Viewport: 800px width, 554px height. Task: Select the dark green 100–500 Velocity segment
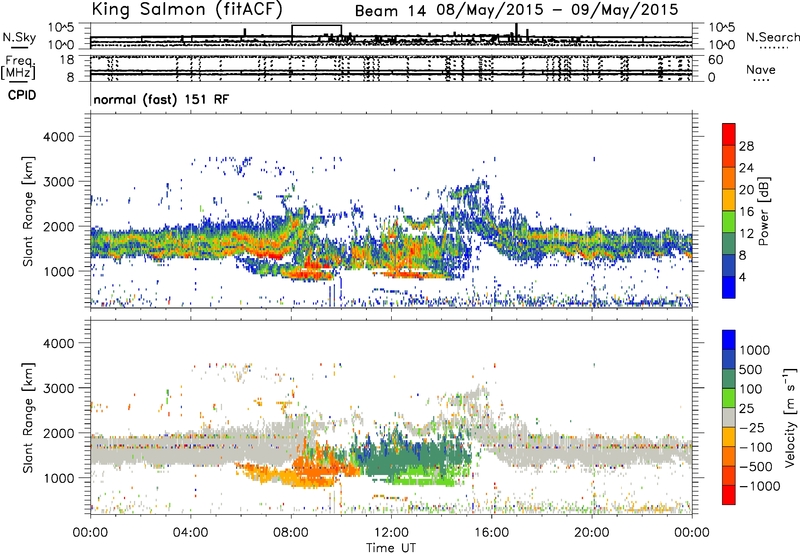pyautogui.click(x=729, y=379)
